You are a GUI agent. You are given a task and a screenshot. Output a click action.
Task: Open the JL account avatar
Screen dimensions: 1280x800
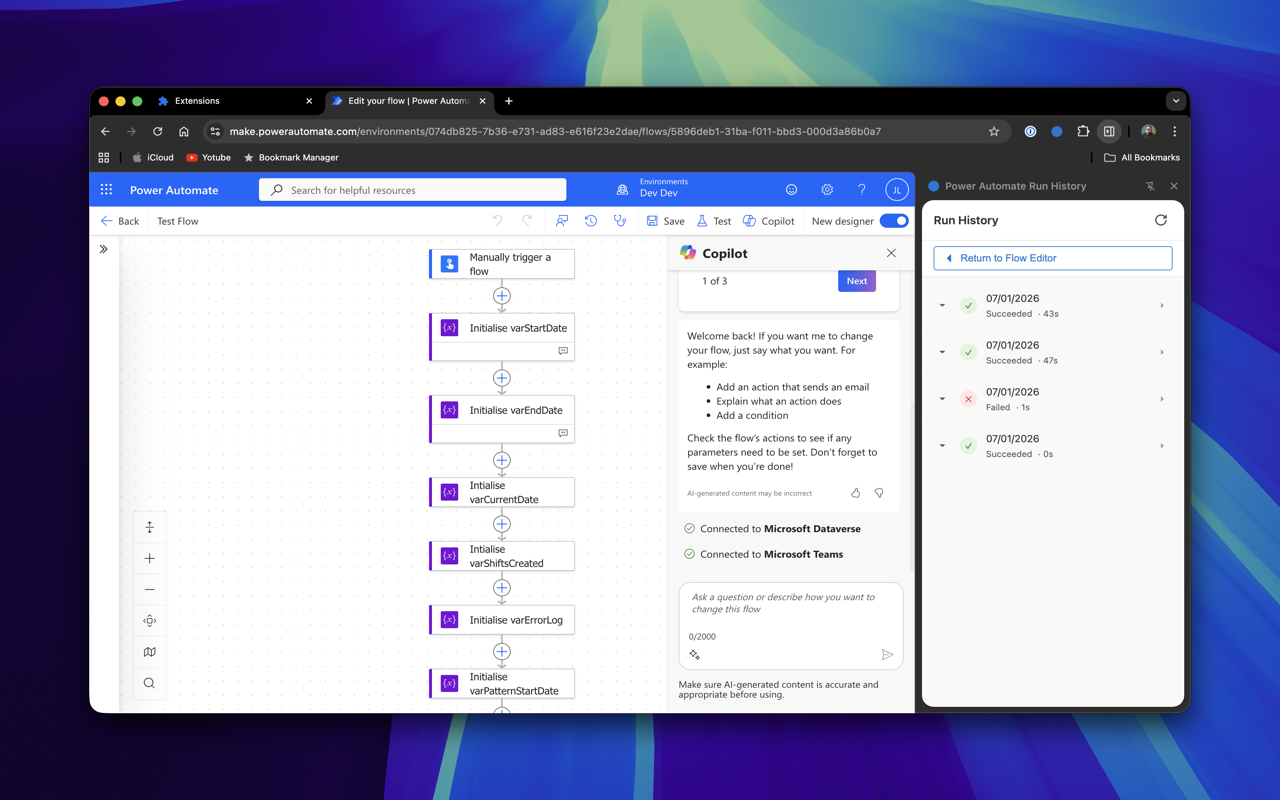pos(896,190)
